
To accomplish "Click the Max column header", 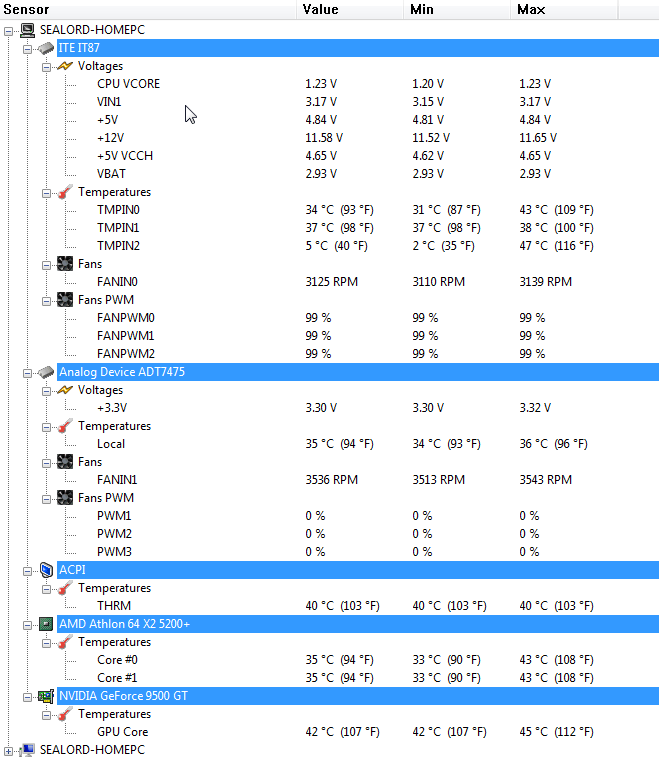I will [x=564, y=9].
